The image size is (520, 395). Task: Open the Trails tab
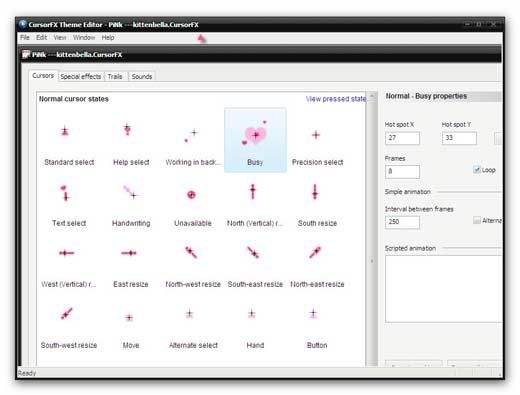115,76
